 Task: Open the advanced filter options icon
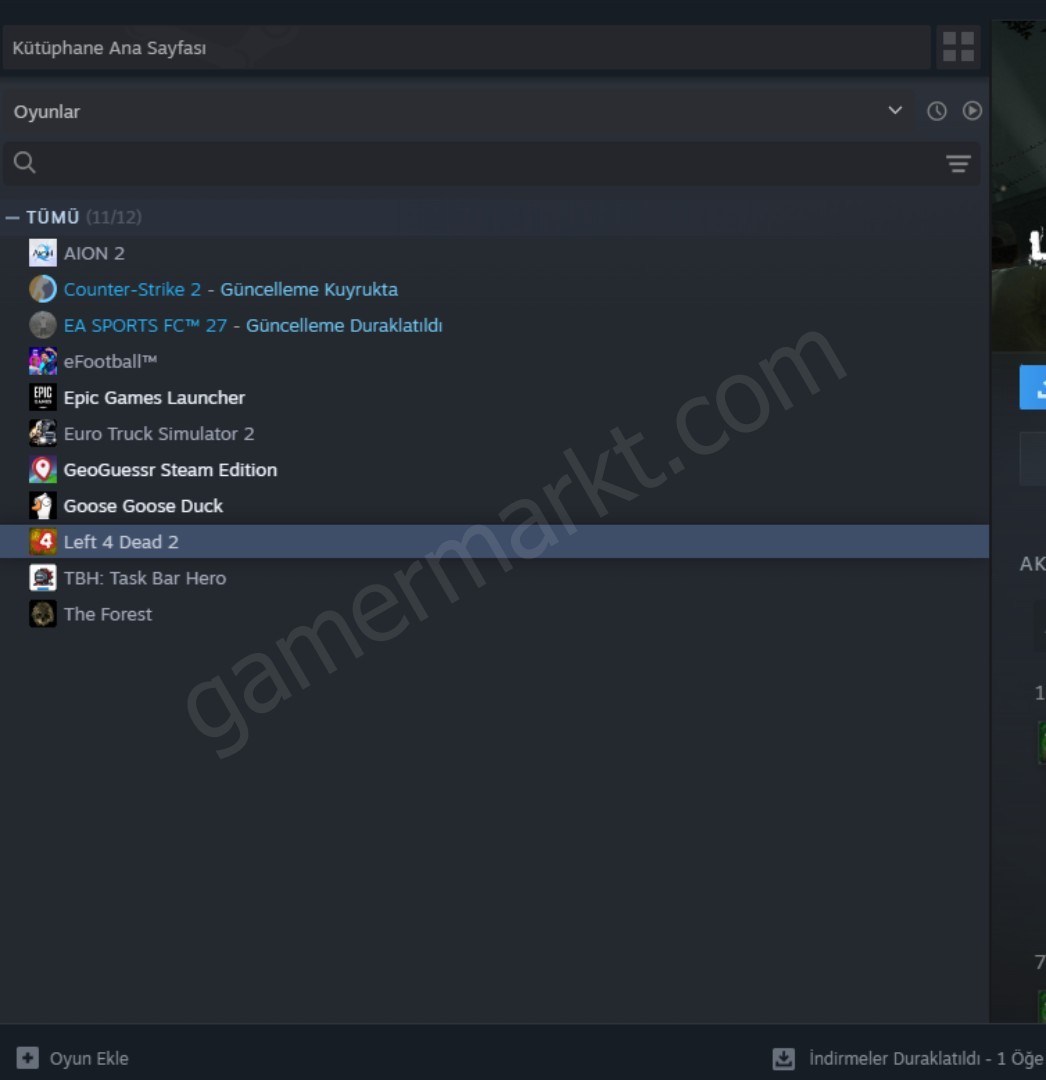click(958, 163)
